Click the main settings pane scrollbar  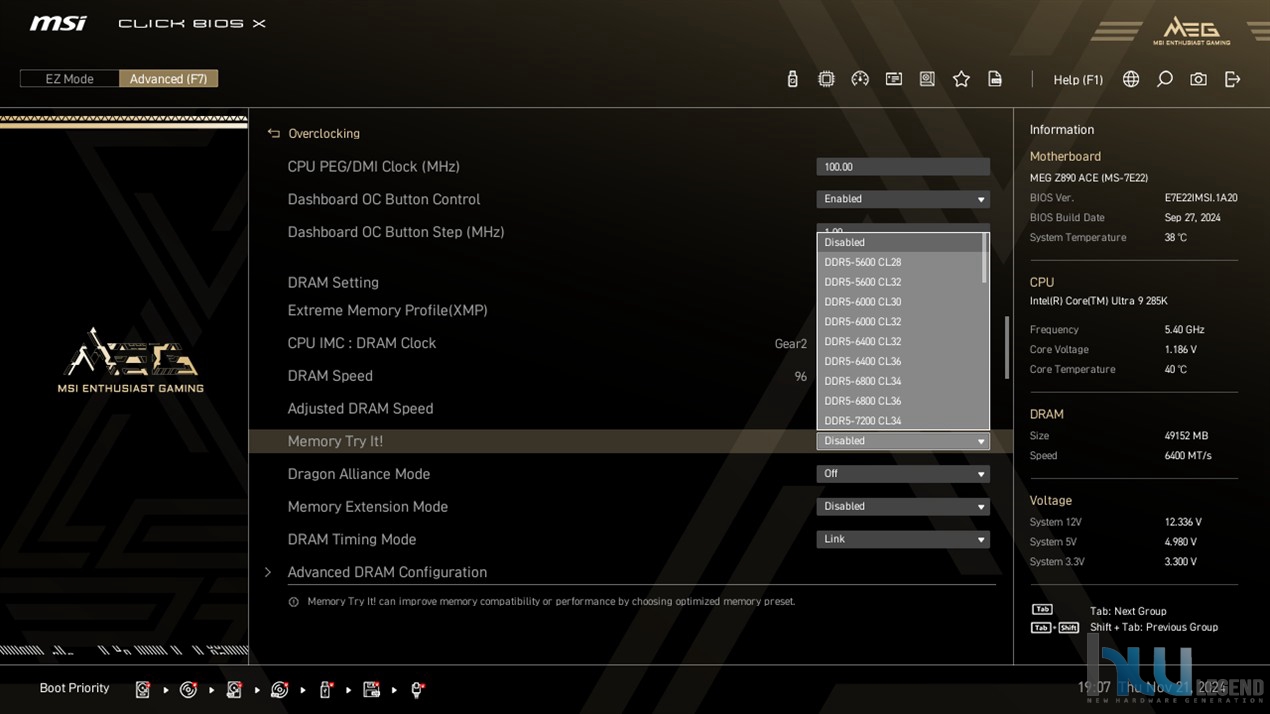[x=1006, y=347]
